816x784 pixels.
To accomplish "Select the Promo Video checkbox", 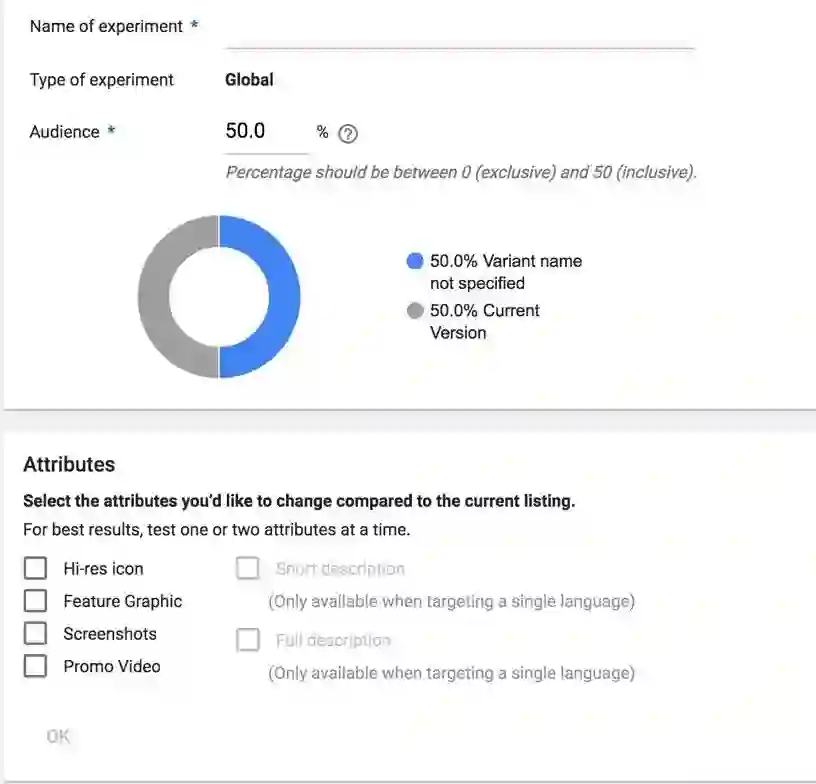I will coord(35,666).
